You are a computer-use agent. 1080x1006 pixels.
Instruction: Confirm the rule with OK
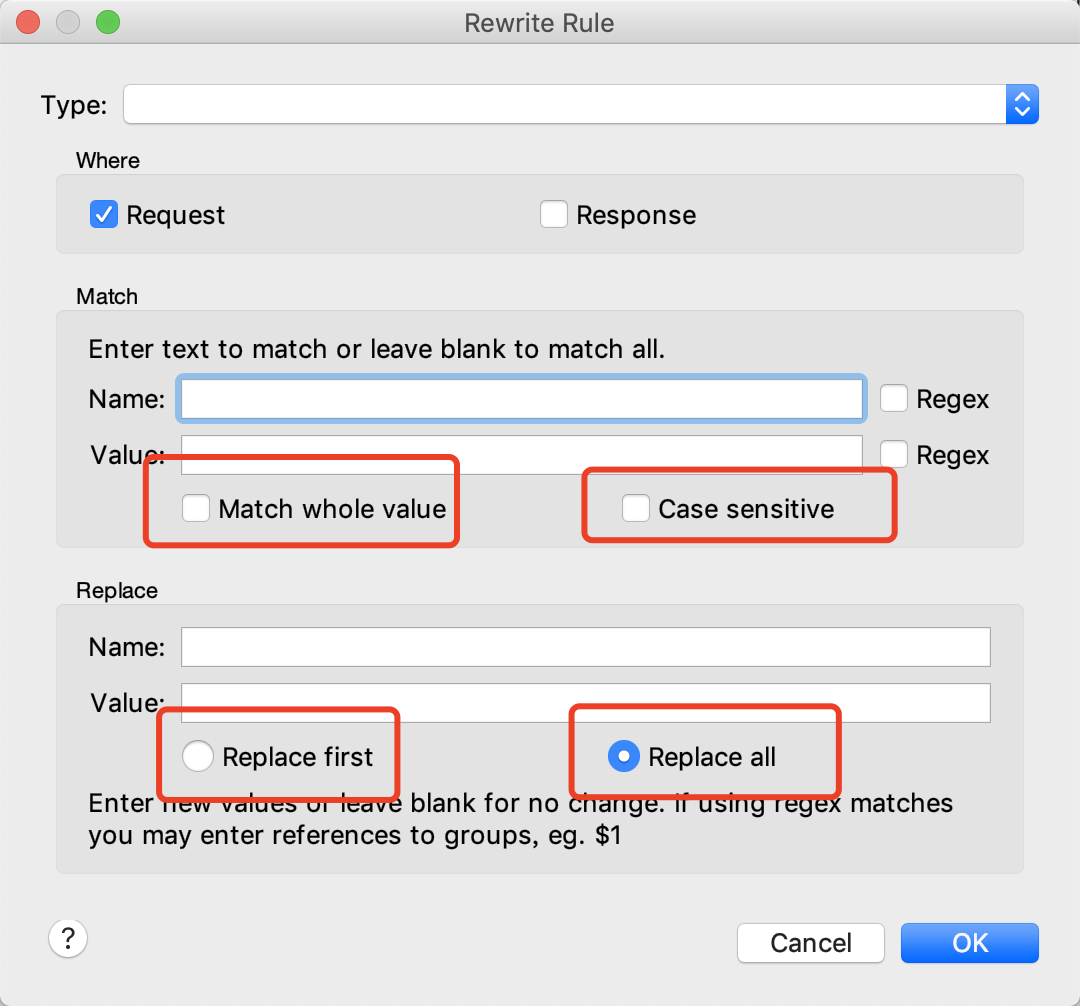pos(969,943)
